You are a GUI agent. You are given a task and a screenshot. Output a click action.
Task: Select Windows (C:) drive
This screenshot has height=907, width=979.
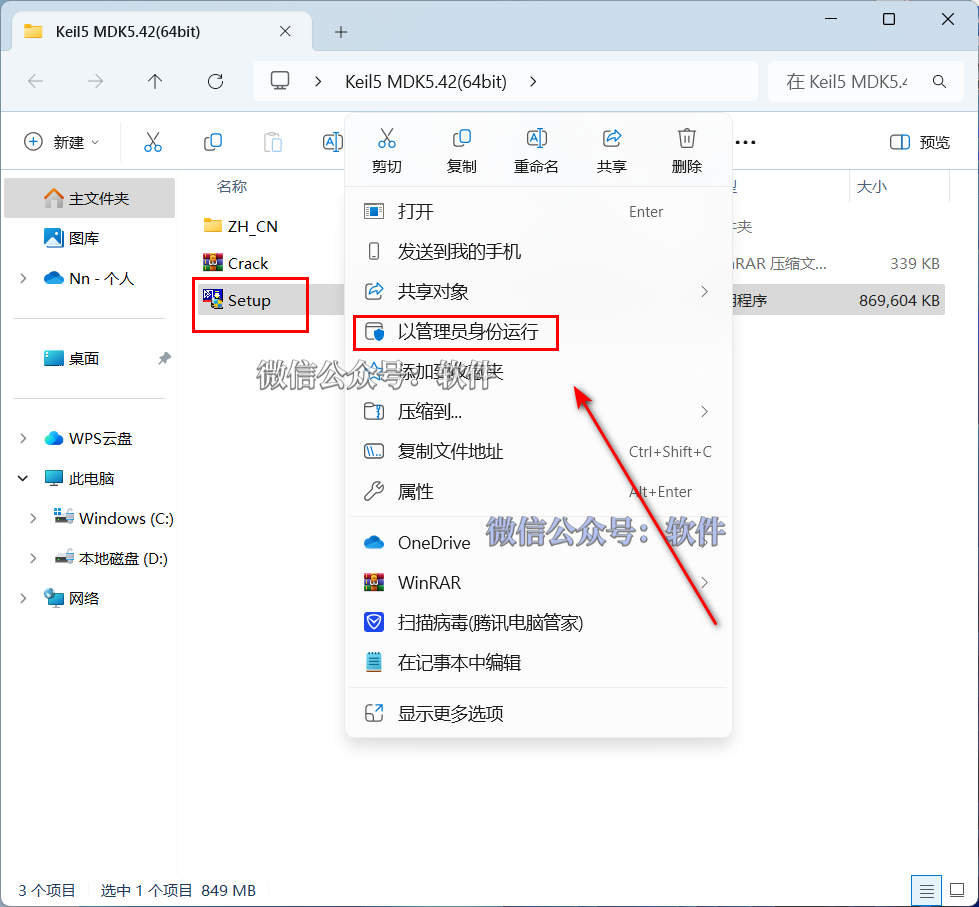[x=113, y=518]
